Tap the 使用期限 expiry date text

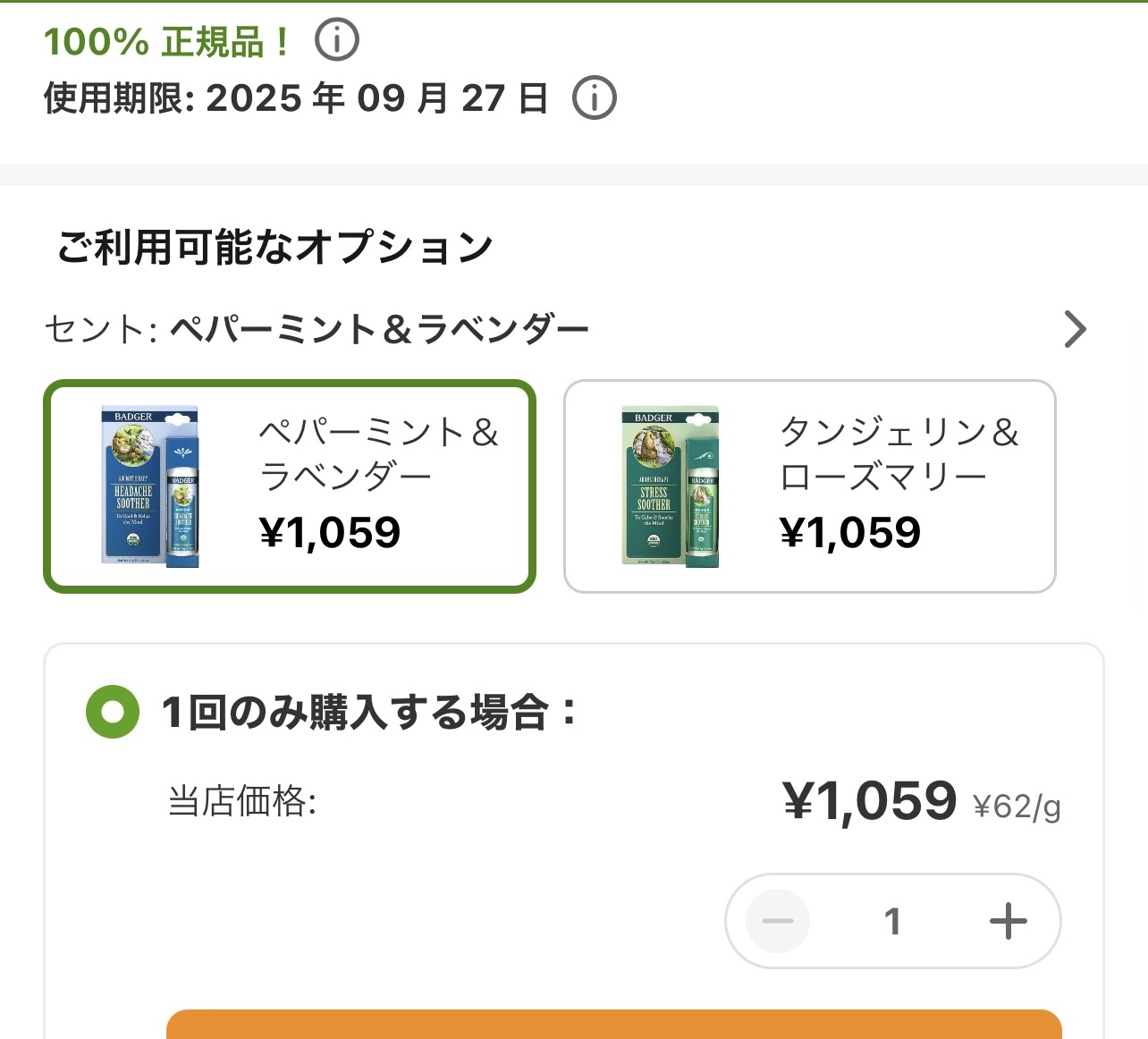click(296, 98)
